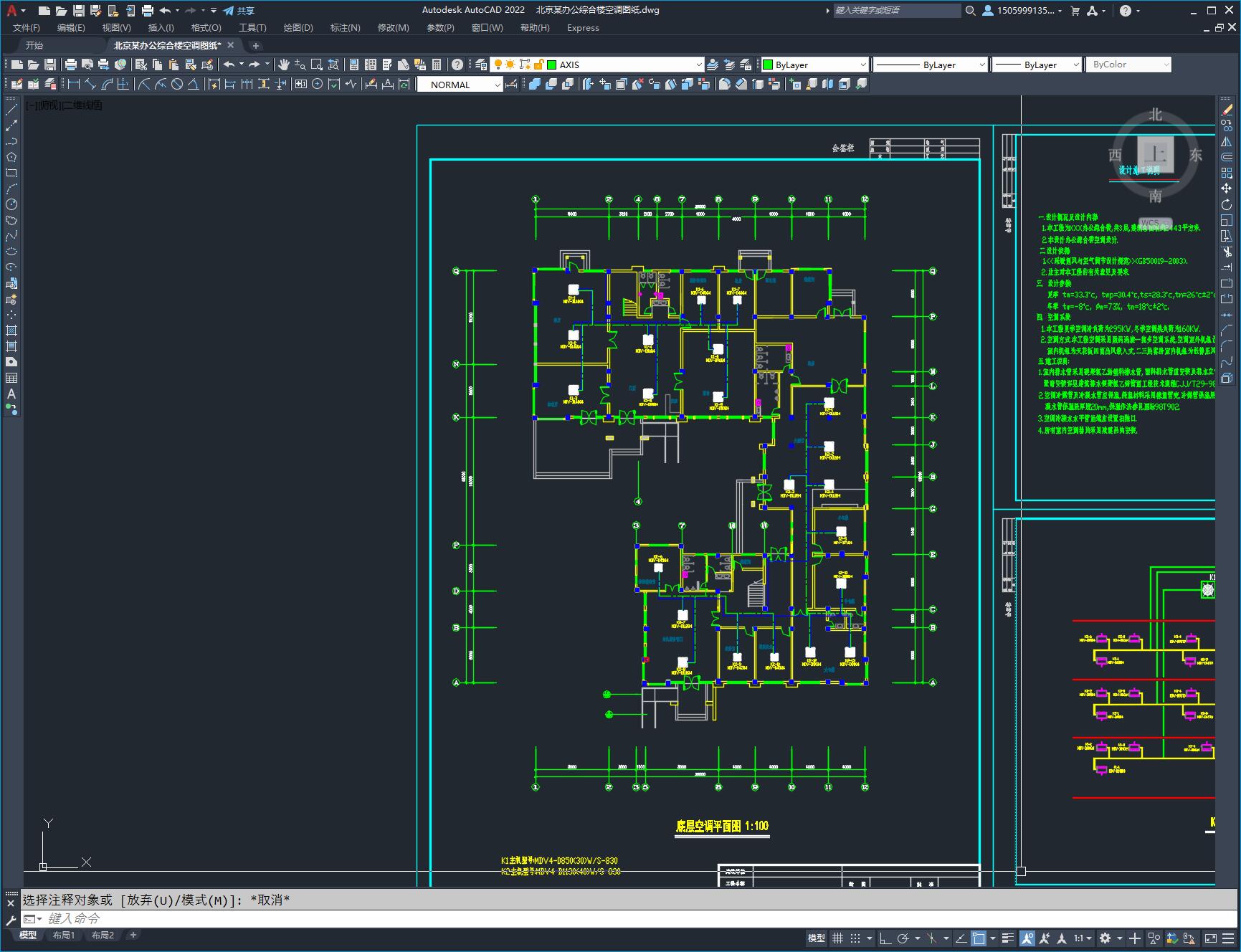
Task: Click the WCS label below the ViewCube
Action: pyautogui.click(x=1154, y=223)
